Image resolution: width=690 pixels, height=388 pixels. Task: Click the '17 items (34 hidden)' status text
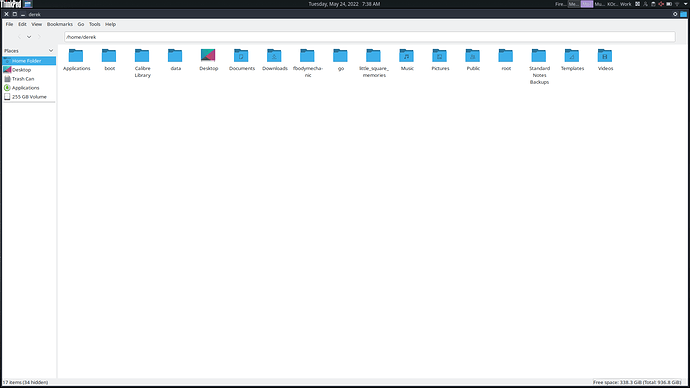point(26,382)
